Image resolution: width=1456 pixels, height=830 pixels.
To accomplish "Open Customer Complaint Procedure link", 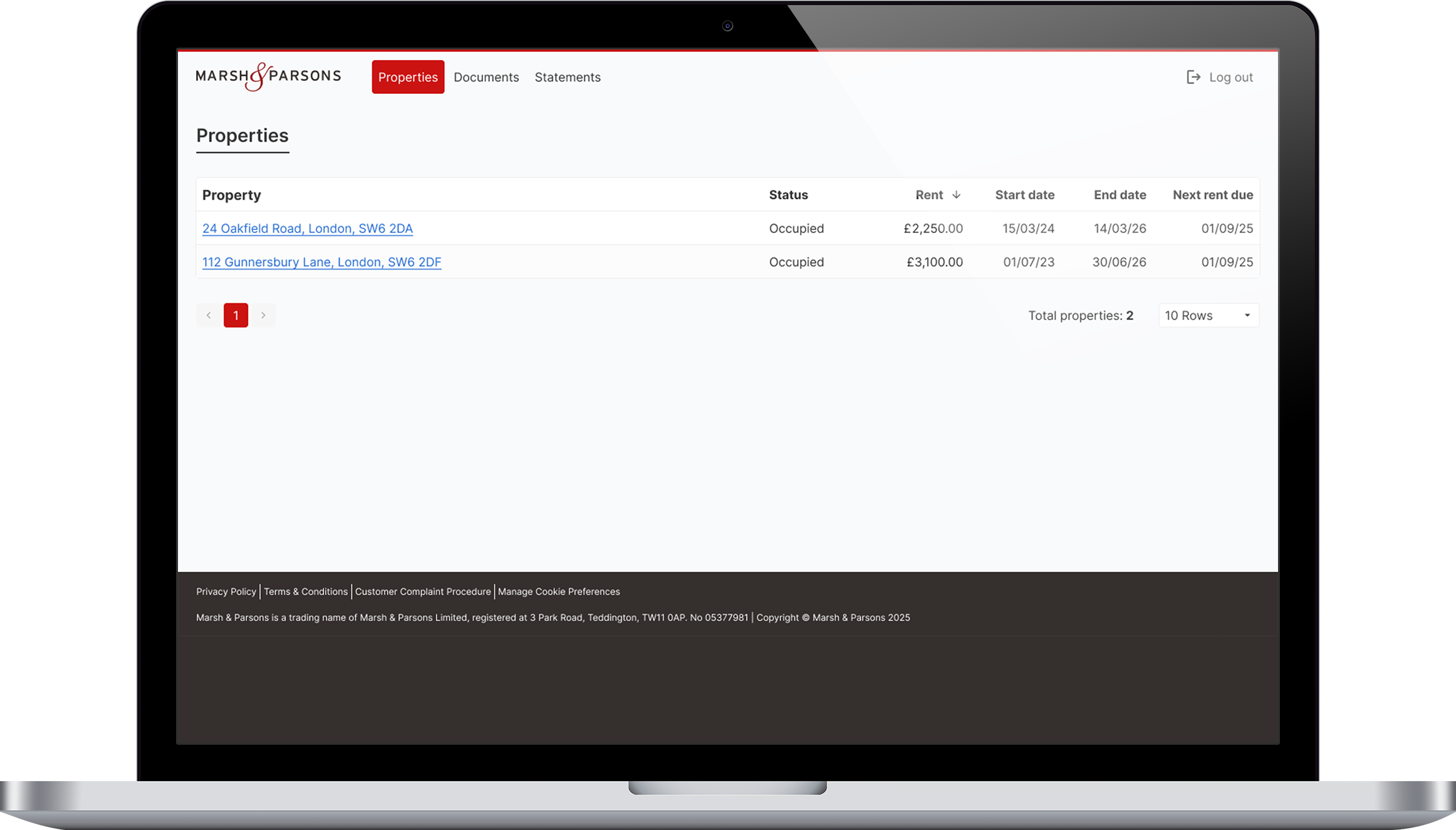I will pyautogui.click(x=422, y=591).
